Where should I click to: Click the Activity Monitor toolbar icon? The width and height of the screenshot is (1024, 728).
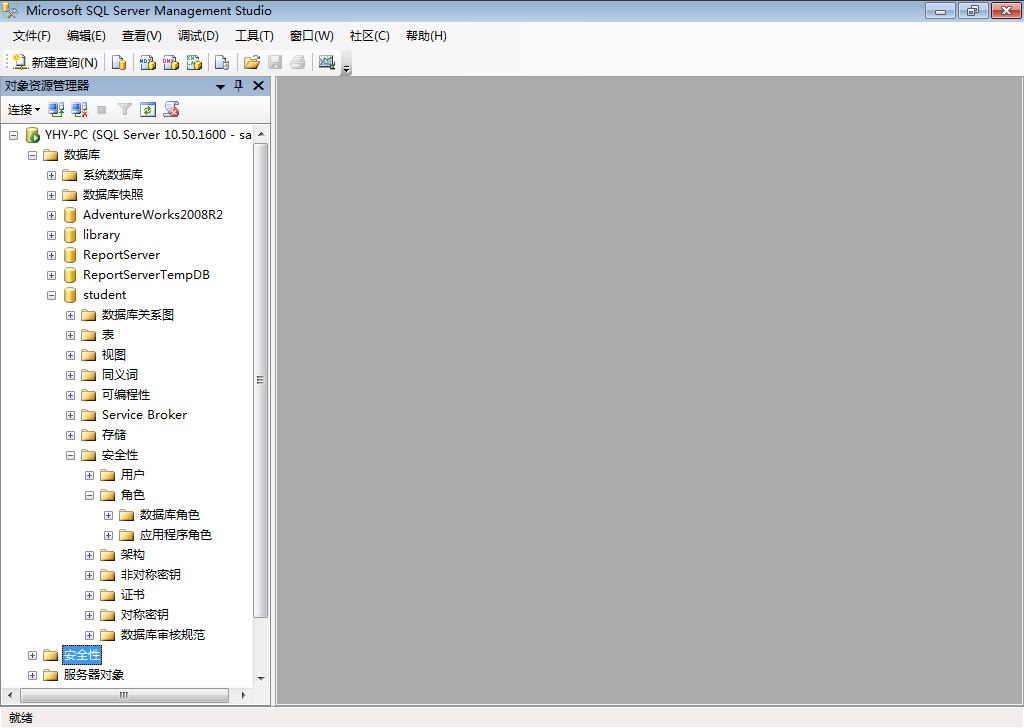327,62
